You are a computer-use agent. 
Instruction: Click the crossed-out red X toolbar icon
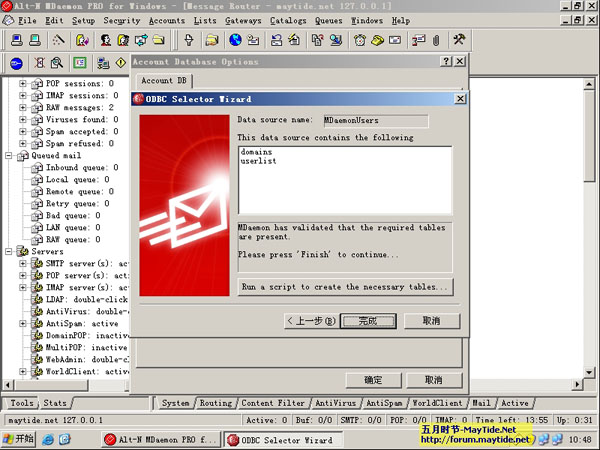tap(39, 63)
